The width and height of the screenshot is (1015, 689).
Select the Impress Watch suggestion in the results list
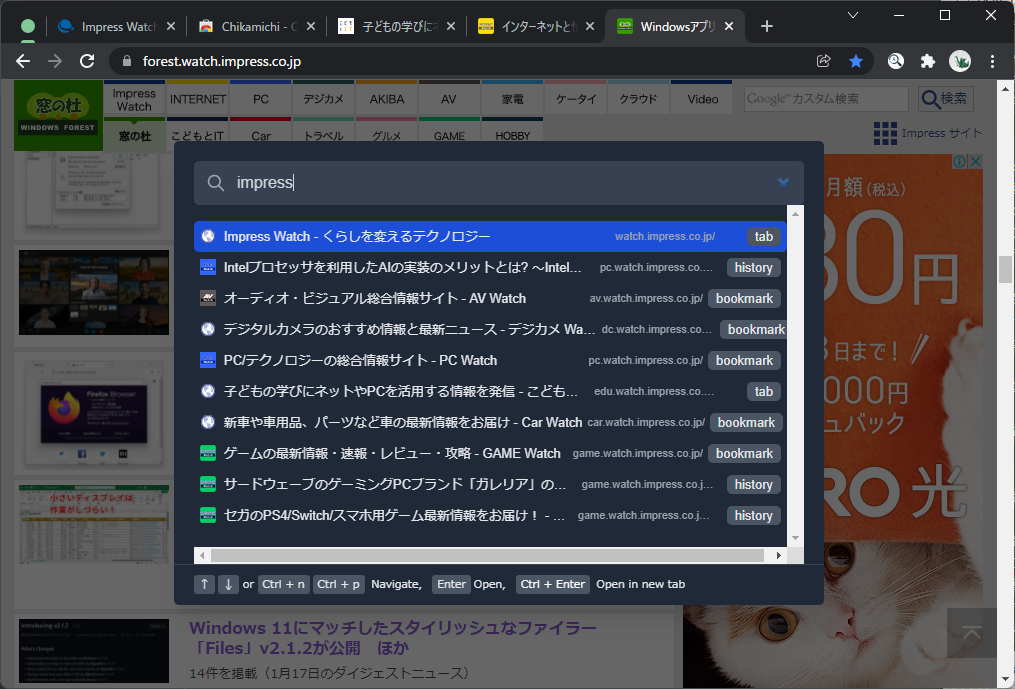point(400,236)
